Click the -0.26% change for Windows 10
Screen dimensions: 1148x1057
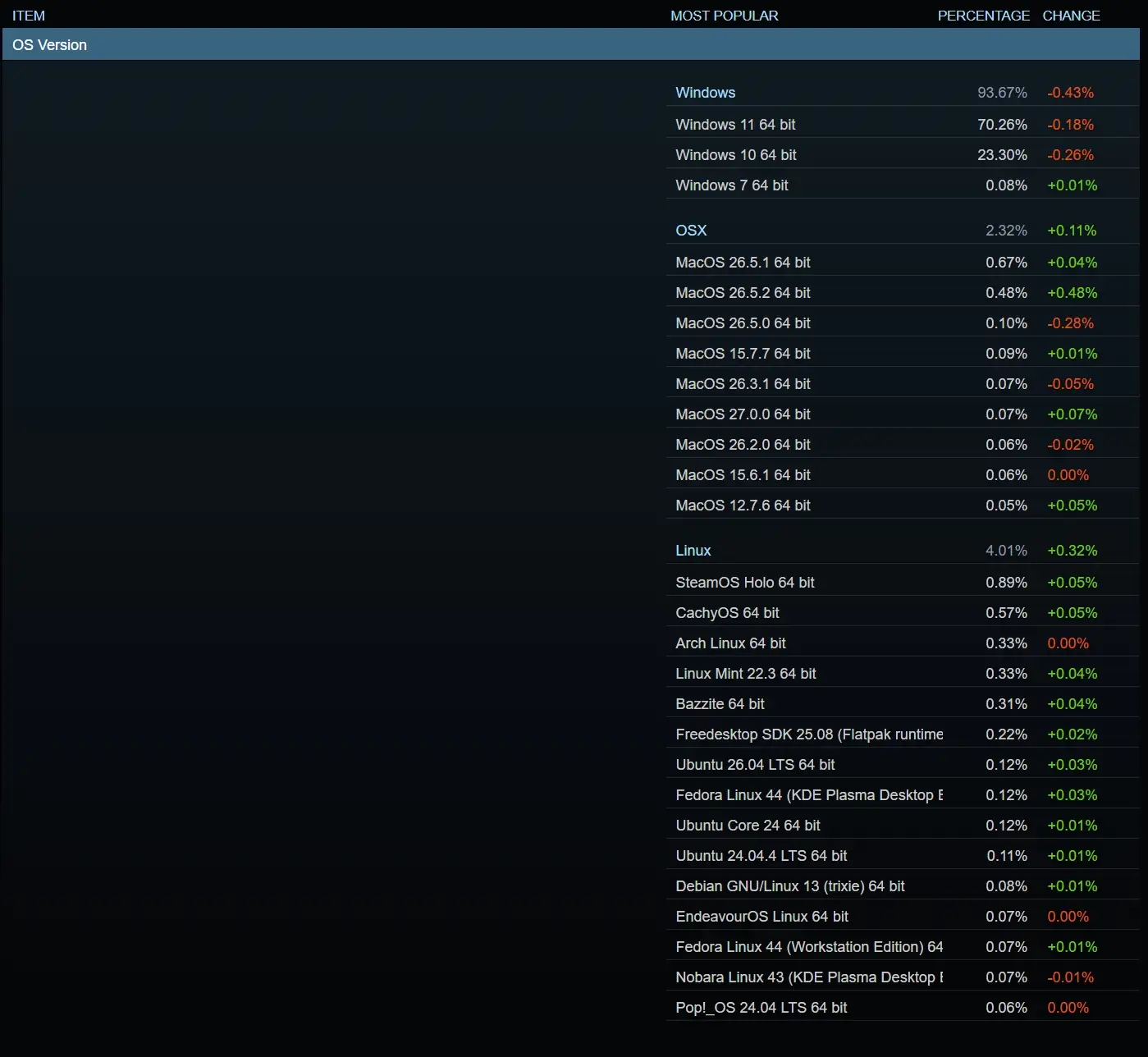tap(1070, 155)
